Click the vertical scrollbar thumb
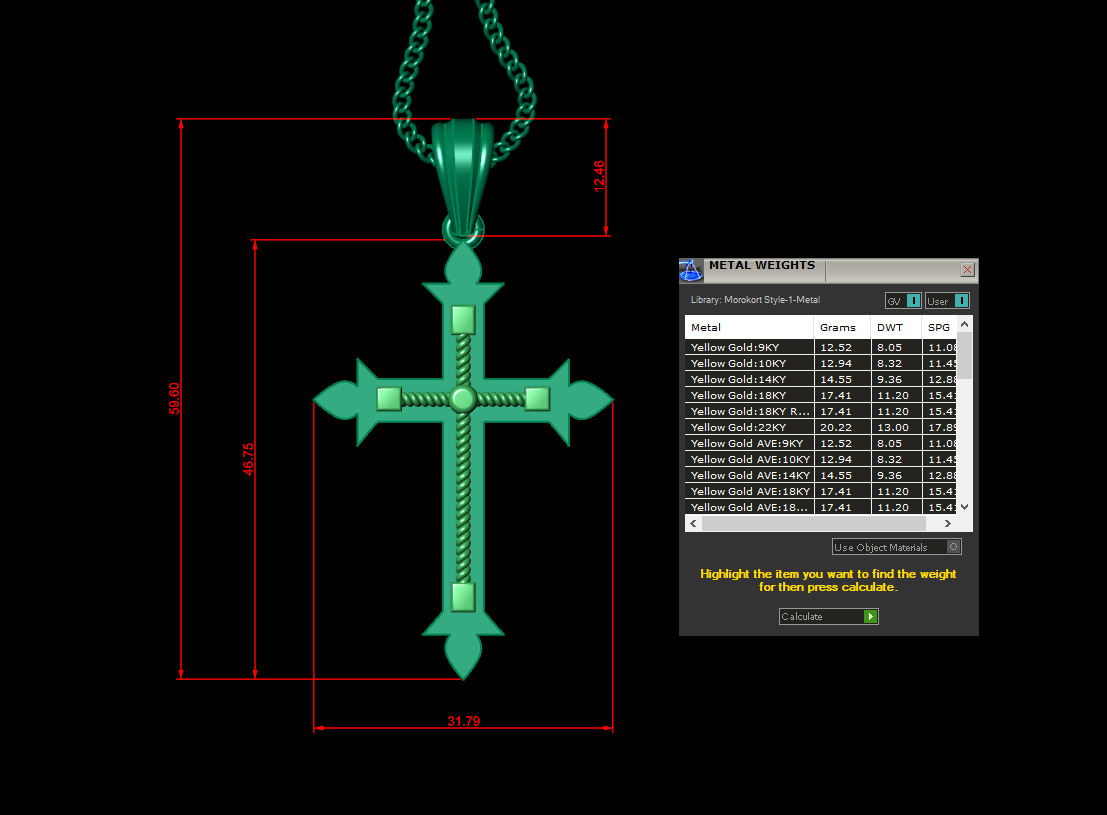 964,355
